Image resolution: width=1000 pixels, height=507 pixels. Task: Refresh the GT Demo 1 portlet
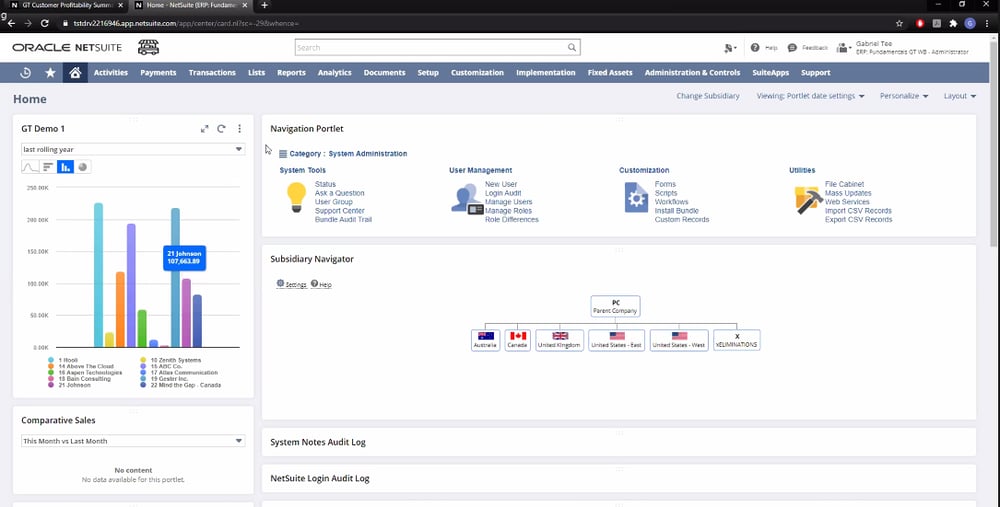point(221,129)
